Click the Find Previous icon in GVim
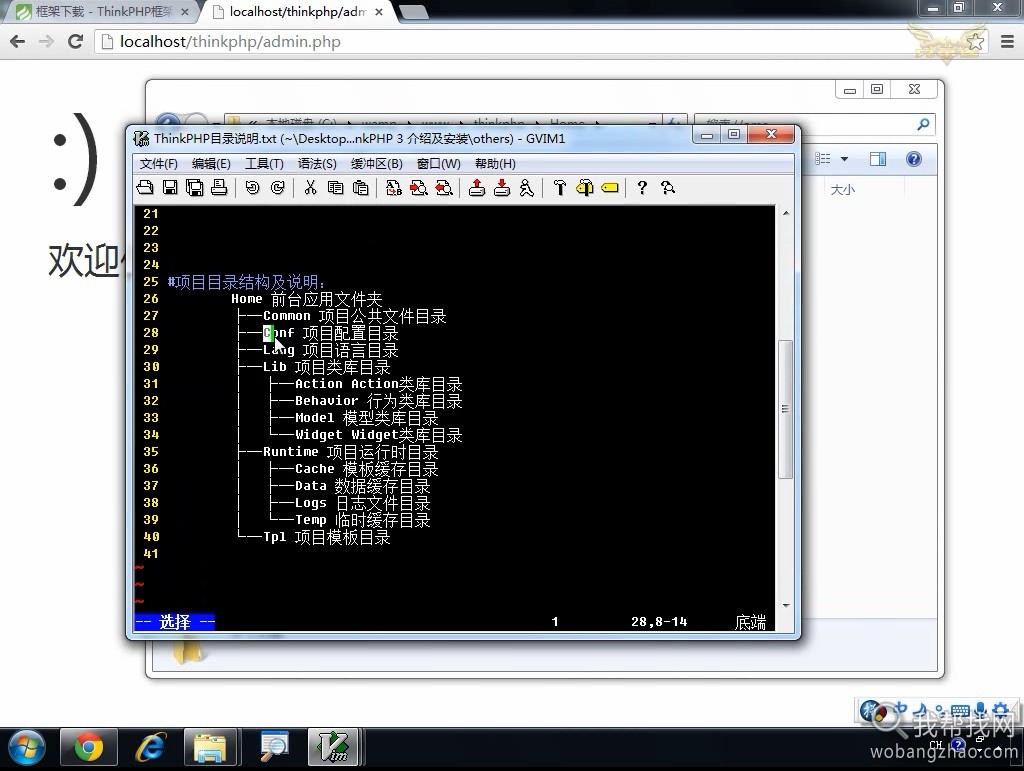 tap(444, 188)
